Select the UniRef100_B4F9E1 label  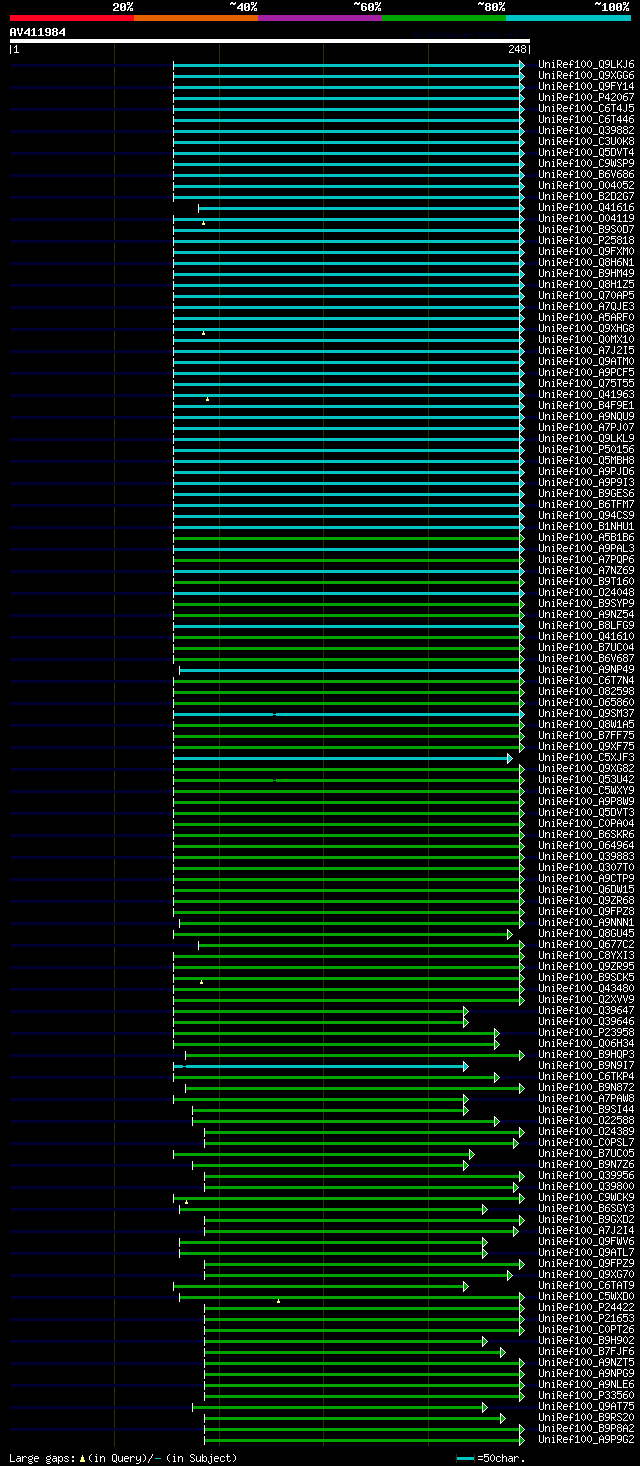click(586, 405)
